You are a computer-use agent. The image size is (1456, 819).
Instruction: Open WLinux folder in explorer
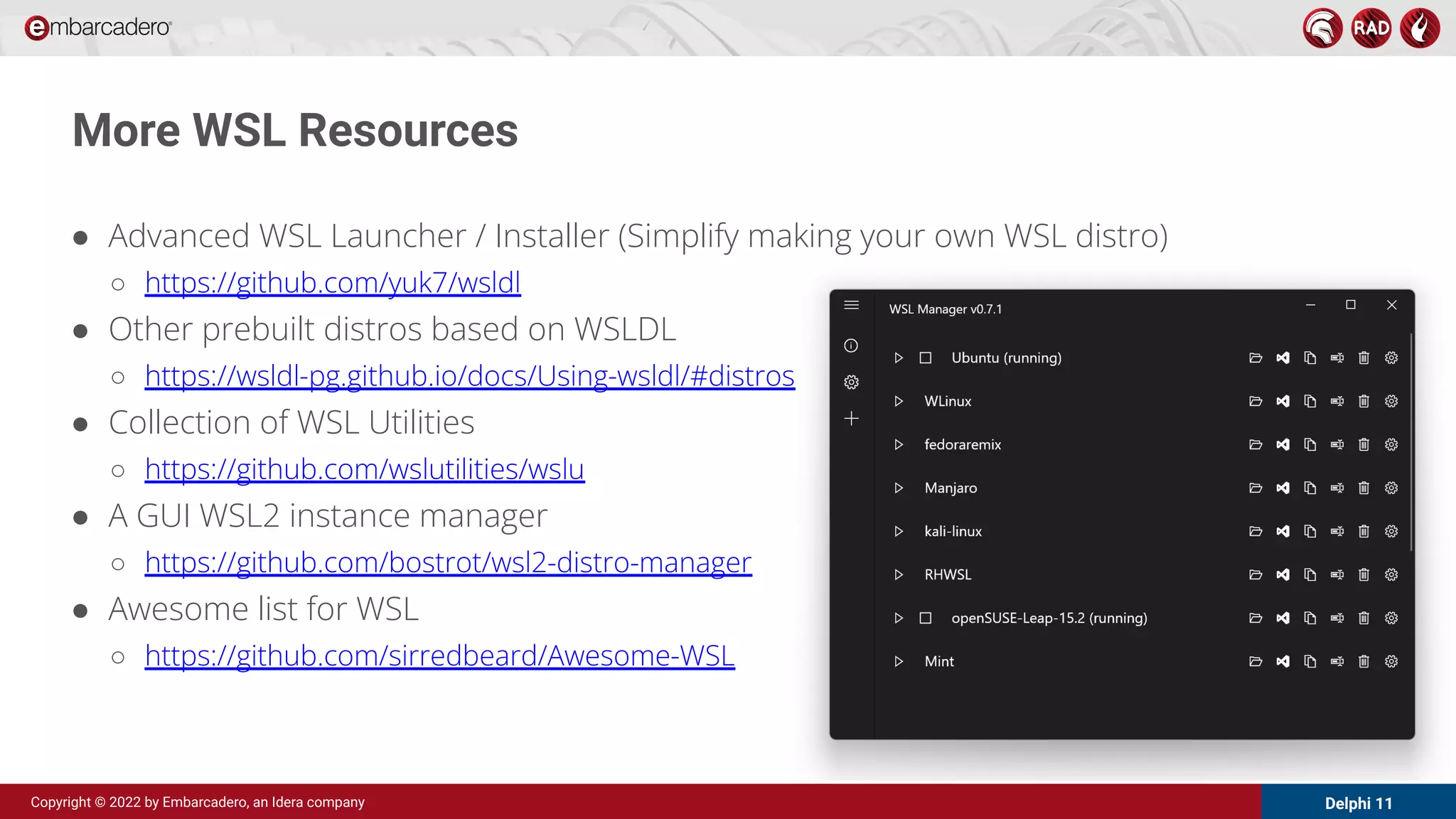[1256, 401]
